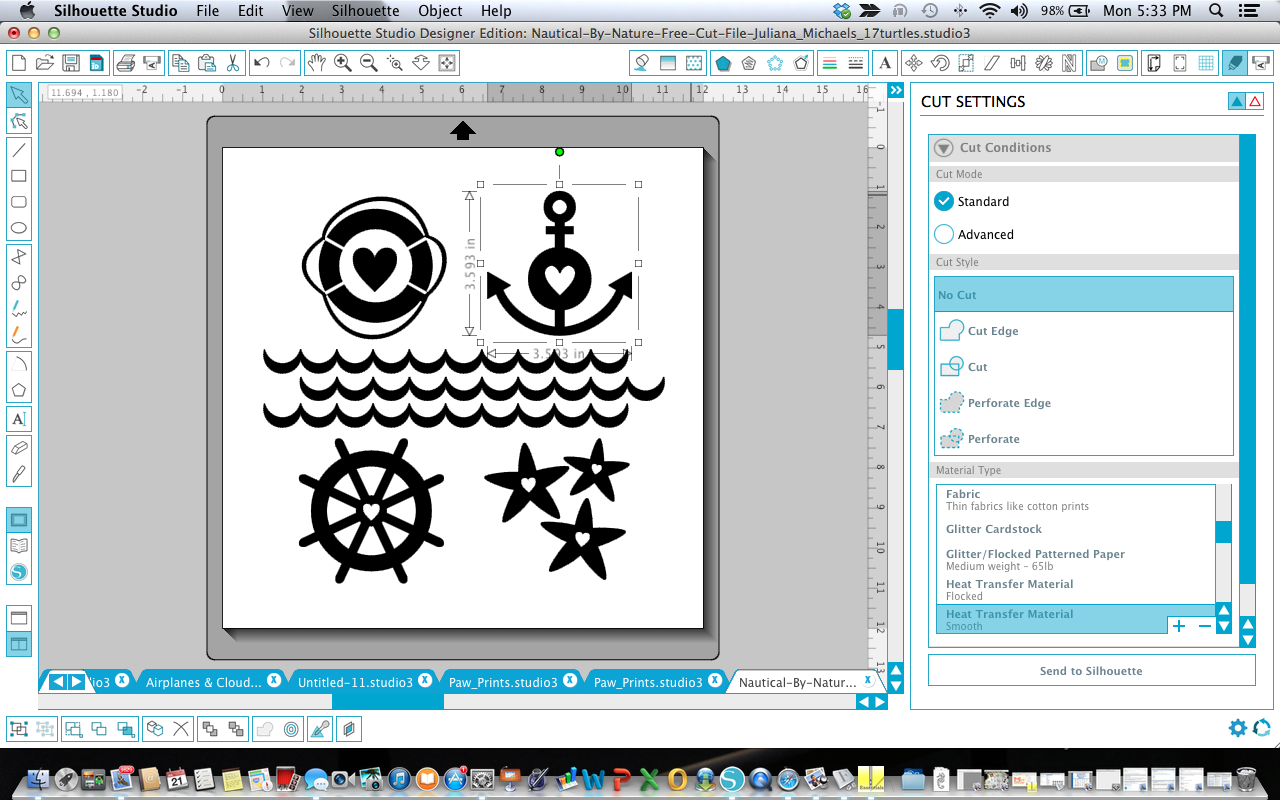
Task: Select the Text tool in left toolbar
Action: [19, 419]
